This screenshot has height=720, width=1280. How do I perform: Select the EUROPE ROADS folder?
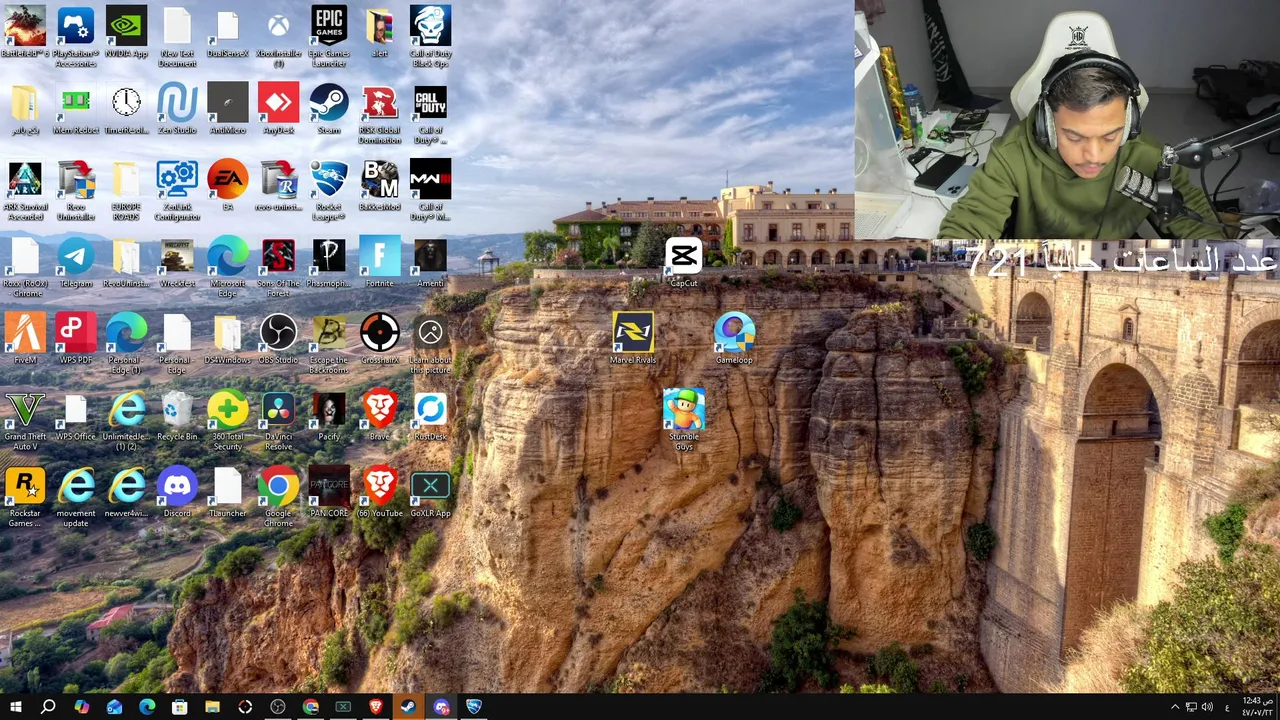pyautogui.click(x=126, y=191)
